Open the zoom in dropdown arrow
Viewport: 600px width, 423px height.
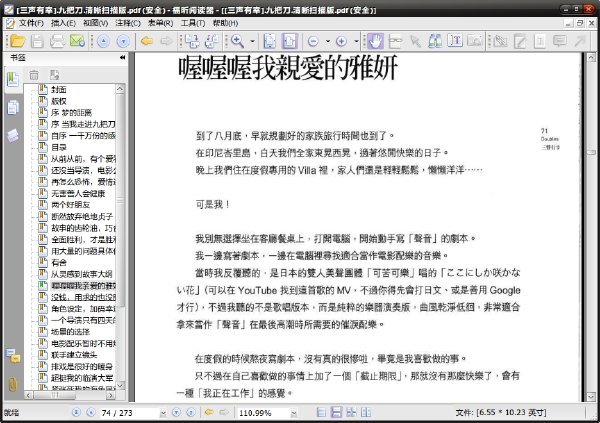356,41
